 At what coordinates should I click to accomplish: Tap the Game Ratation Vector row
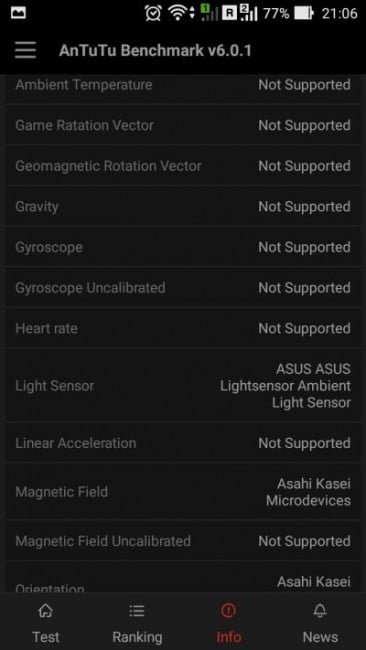click(183, 125)
